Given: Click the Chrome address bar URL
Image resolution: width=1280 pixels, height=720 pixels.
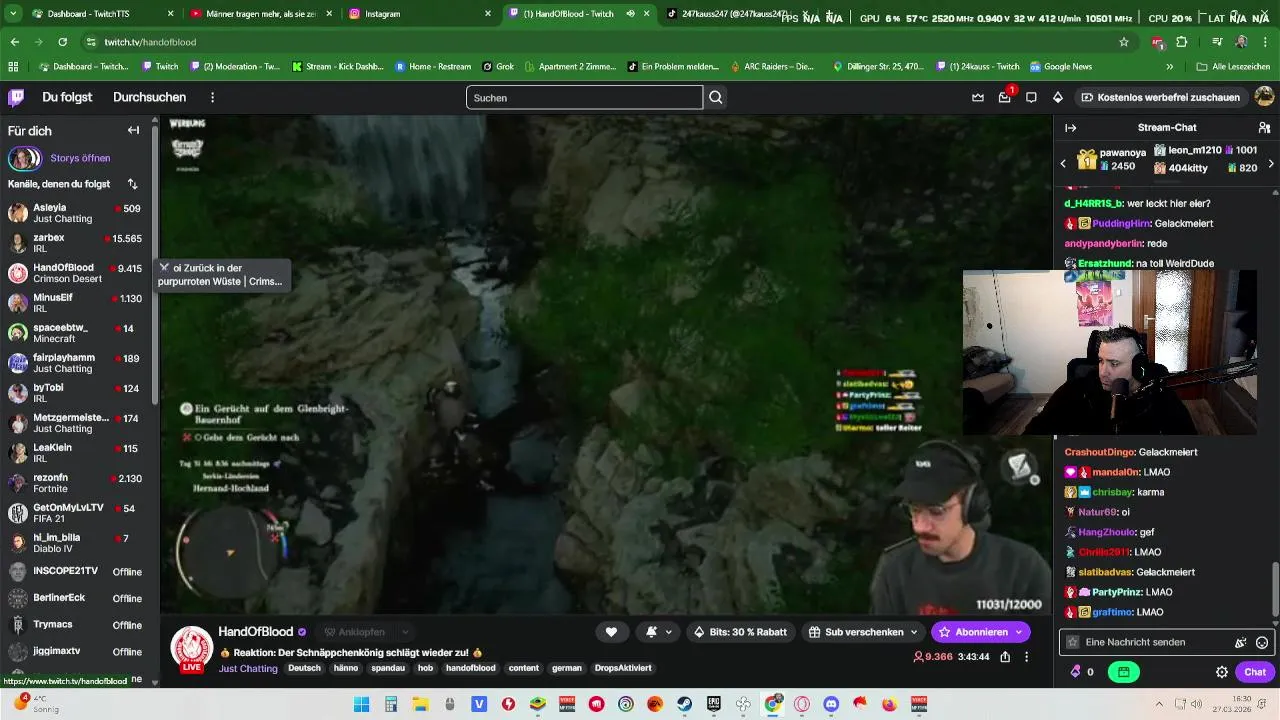Looking at the screenshot, I should point(150,42).
